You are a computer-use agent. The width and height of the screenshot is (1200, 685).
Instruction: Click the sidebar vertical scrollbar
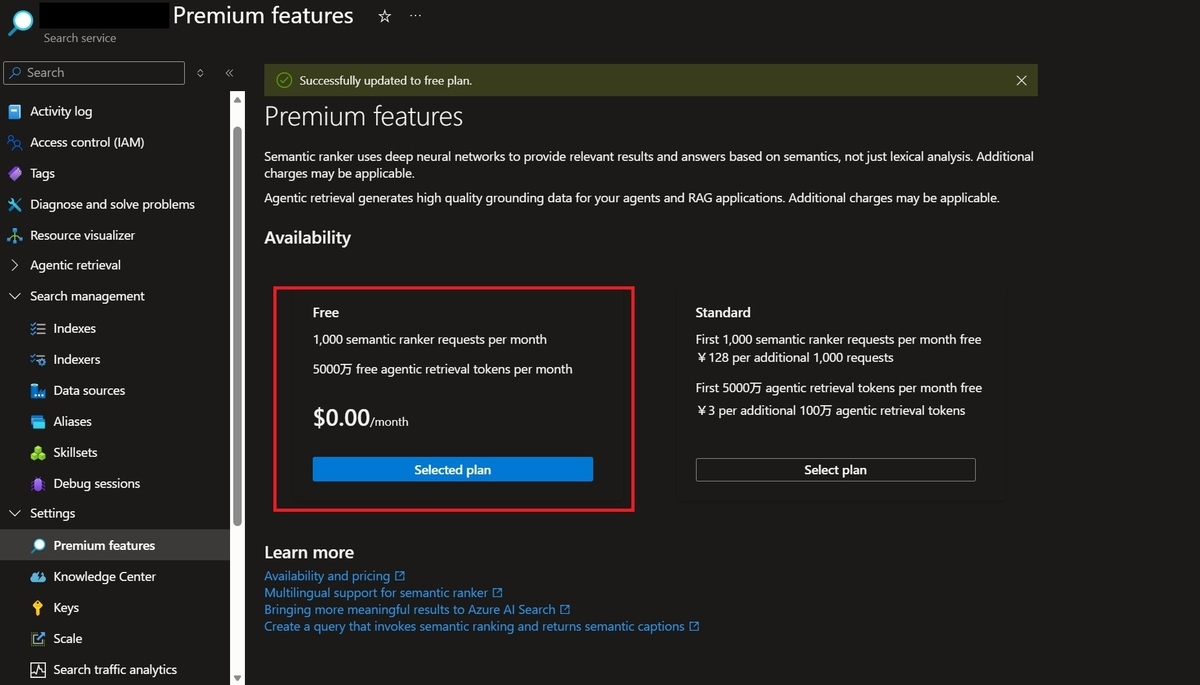(x=237, y=320)
